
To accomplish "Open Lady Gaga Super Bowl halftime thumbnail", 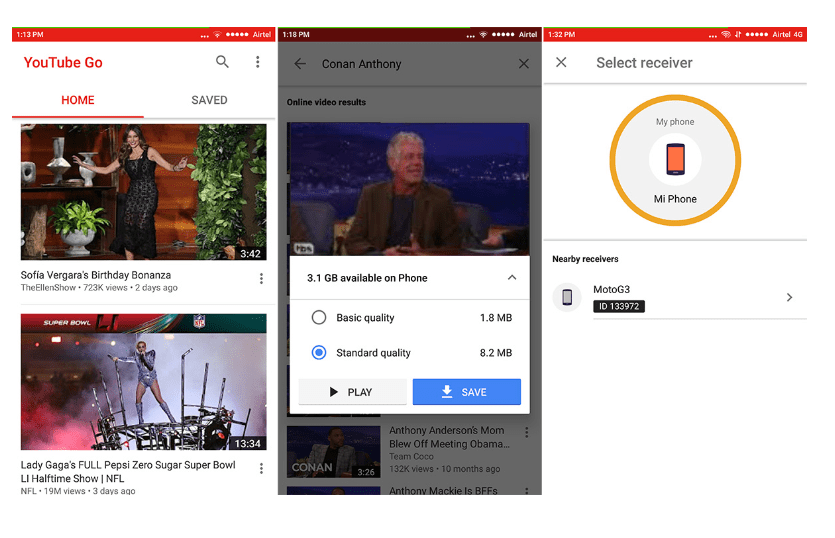I will point(144,381).
